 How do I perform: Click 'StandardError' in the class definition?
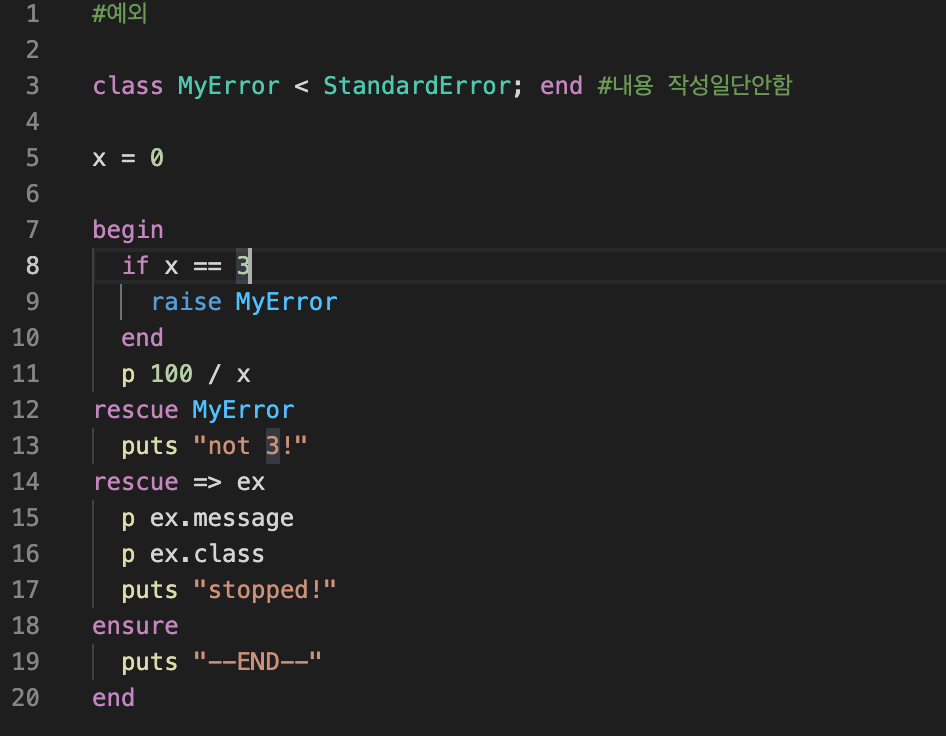[417, 86]
